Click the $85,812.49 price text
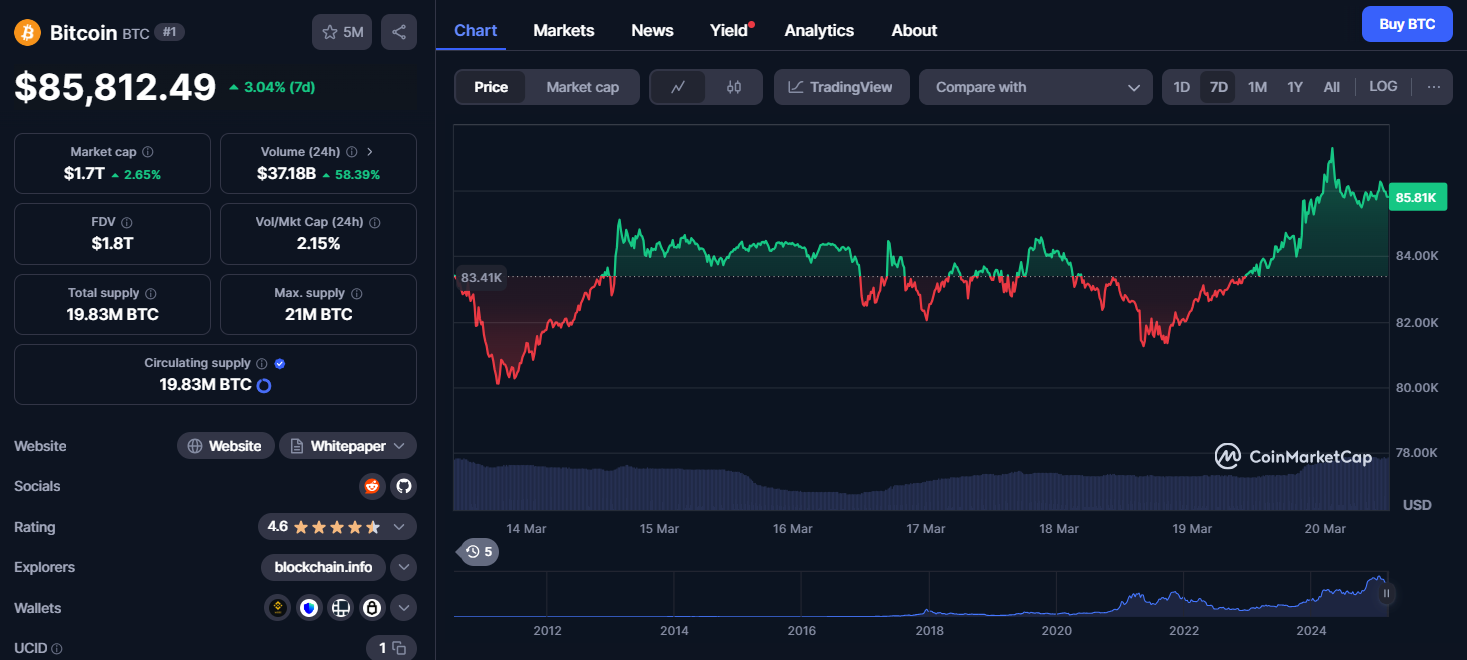Screen dimensions: 1467x660 click(115, 87)
